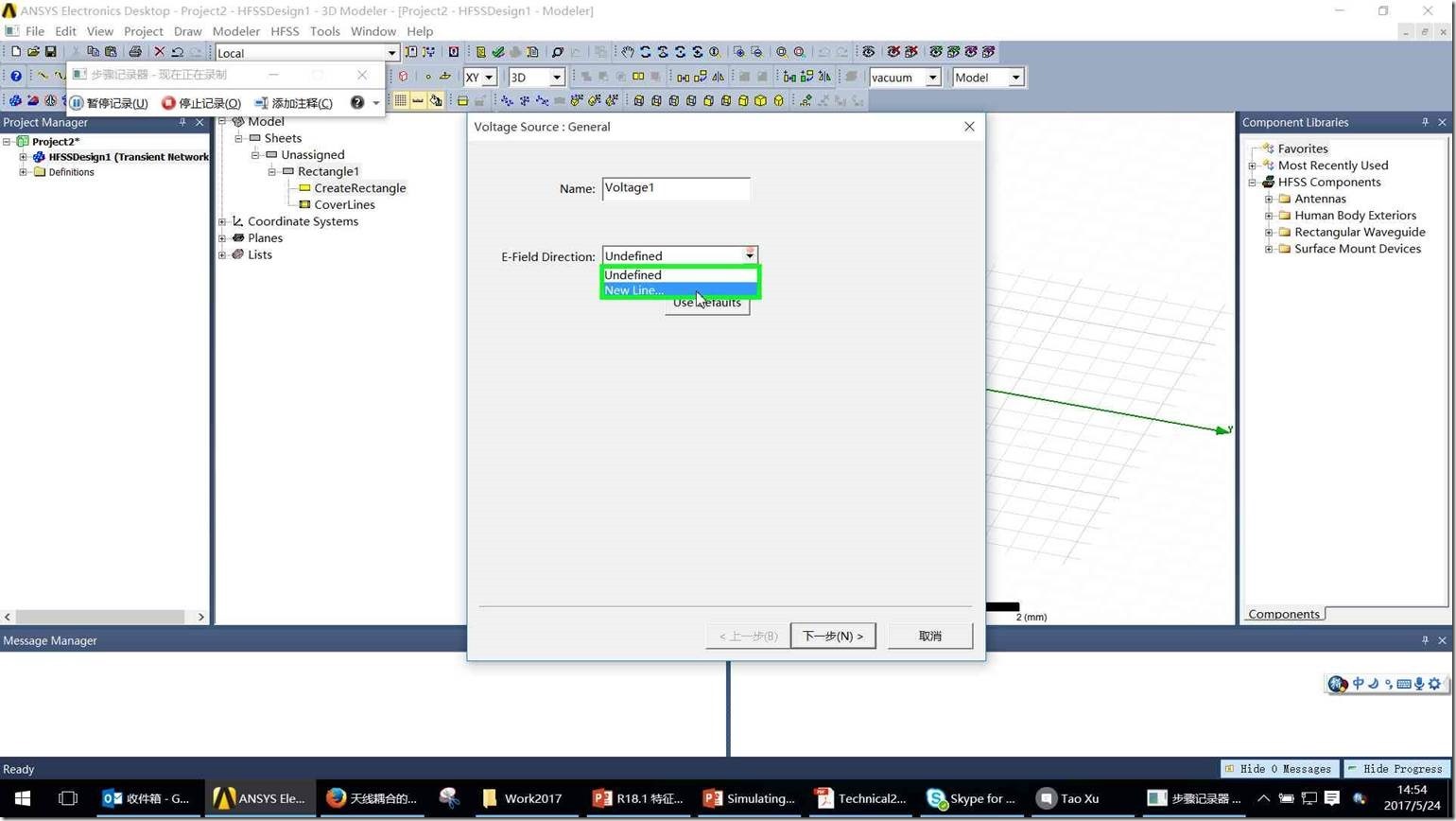
Task: Click the Project Manager horizontal scrollbar
Action: (x=104, y=617)
